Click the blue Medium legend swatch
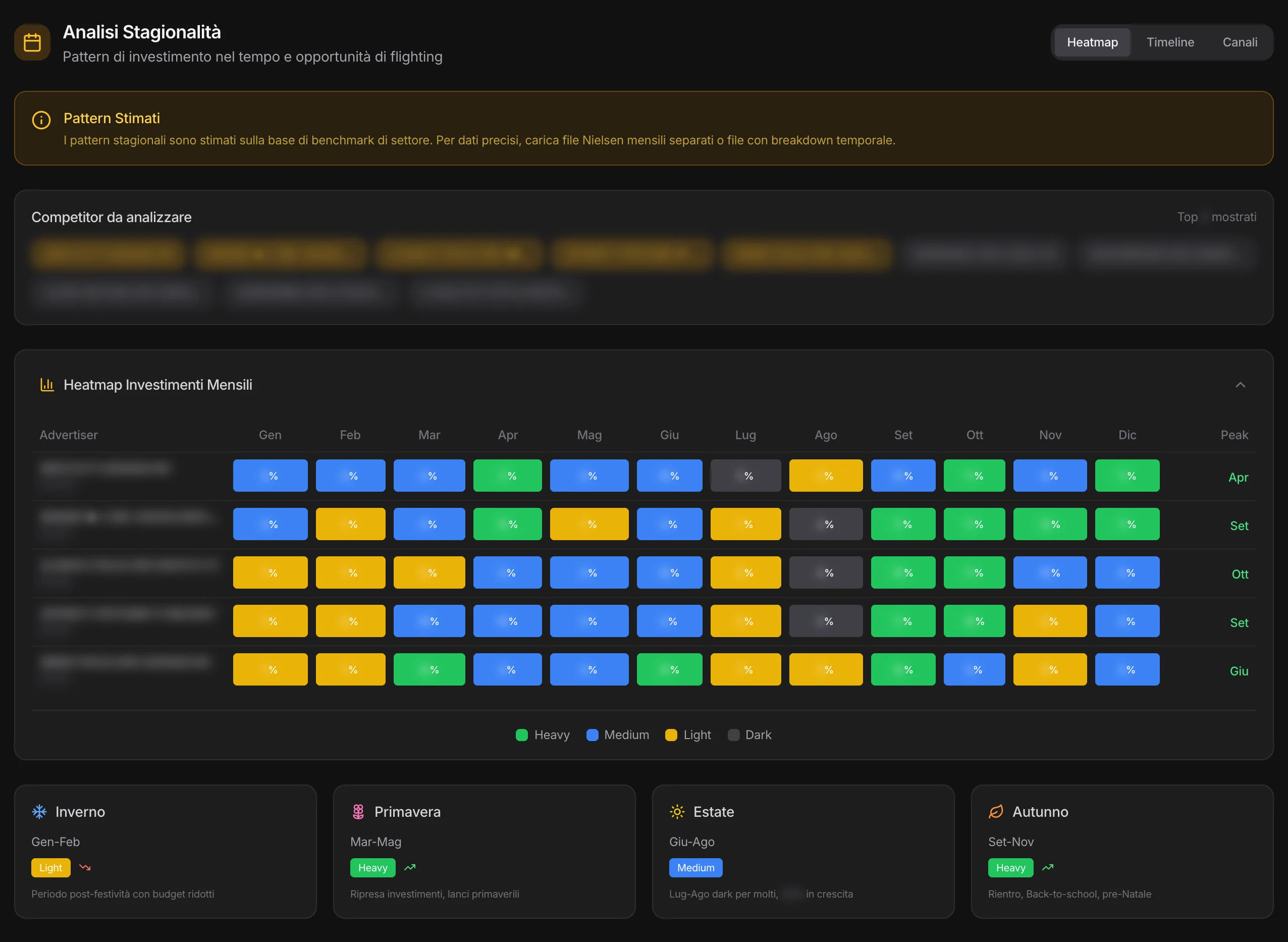 point(592,735)
